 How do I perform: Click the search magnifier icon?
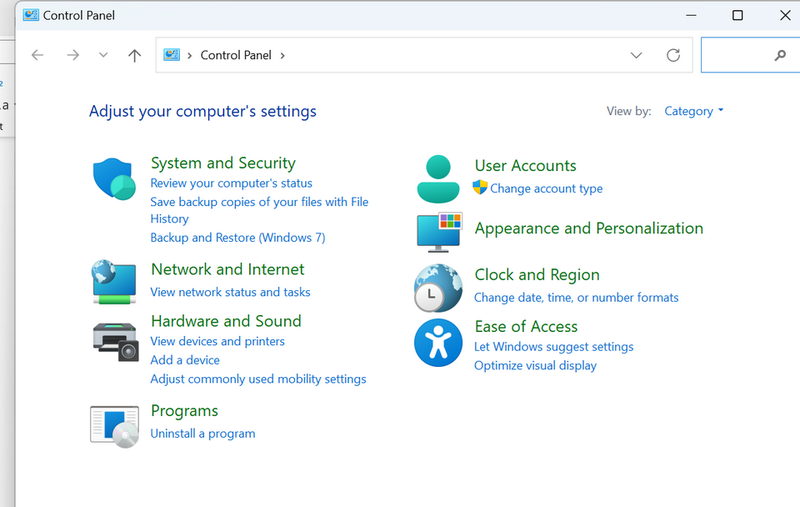click(x=780, y=55)
